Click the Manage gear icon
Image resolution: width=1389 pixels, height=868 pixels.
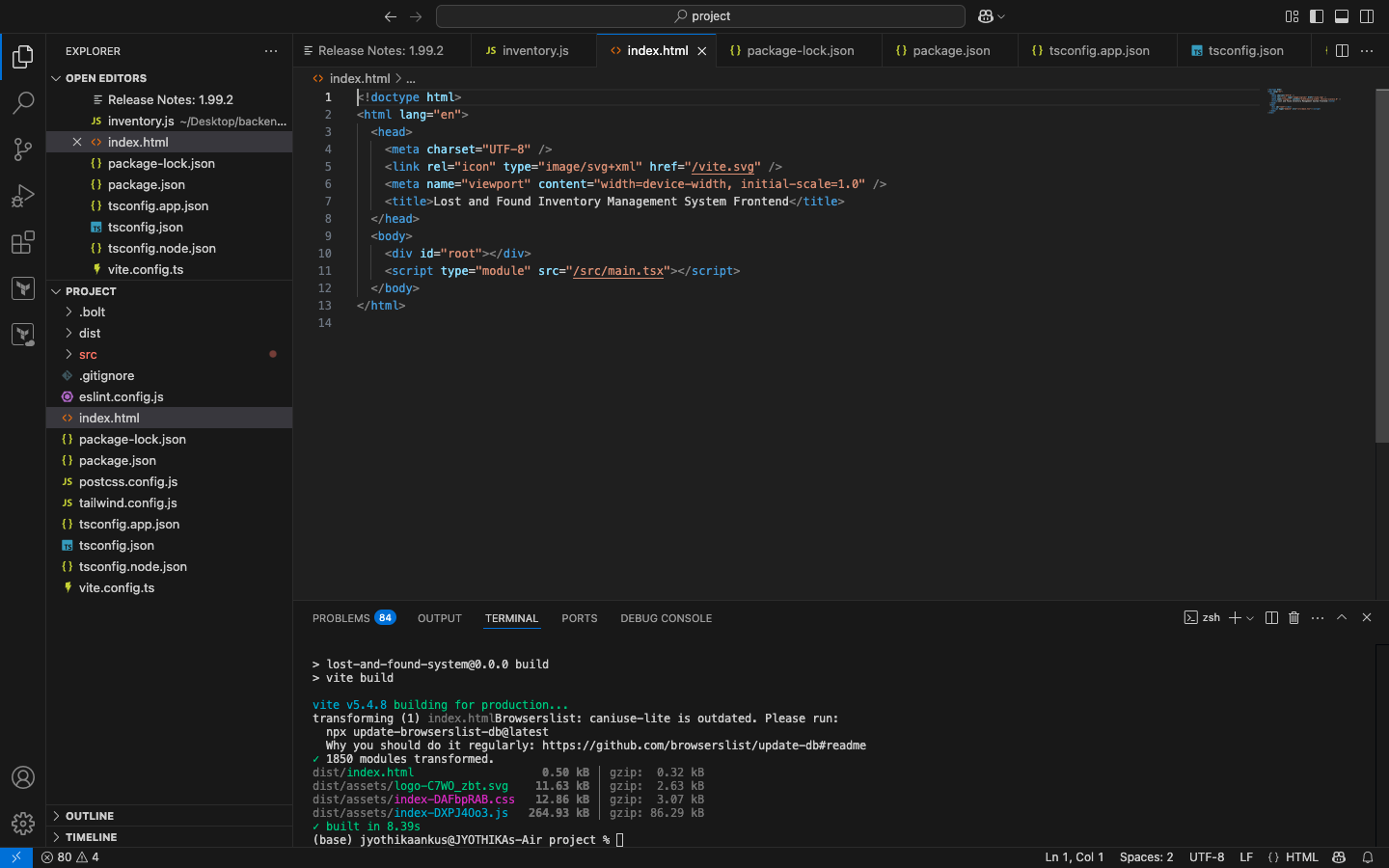pos(23,823)
